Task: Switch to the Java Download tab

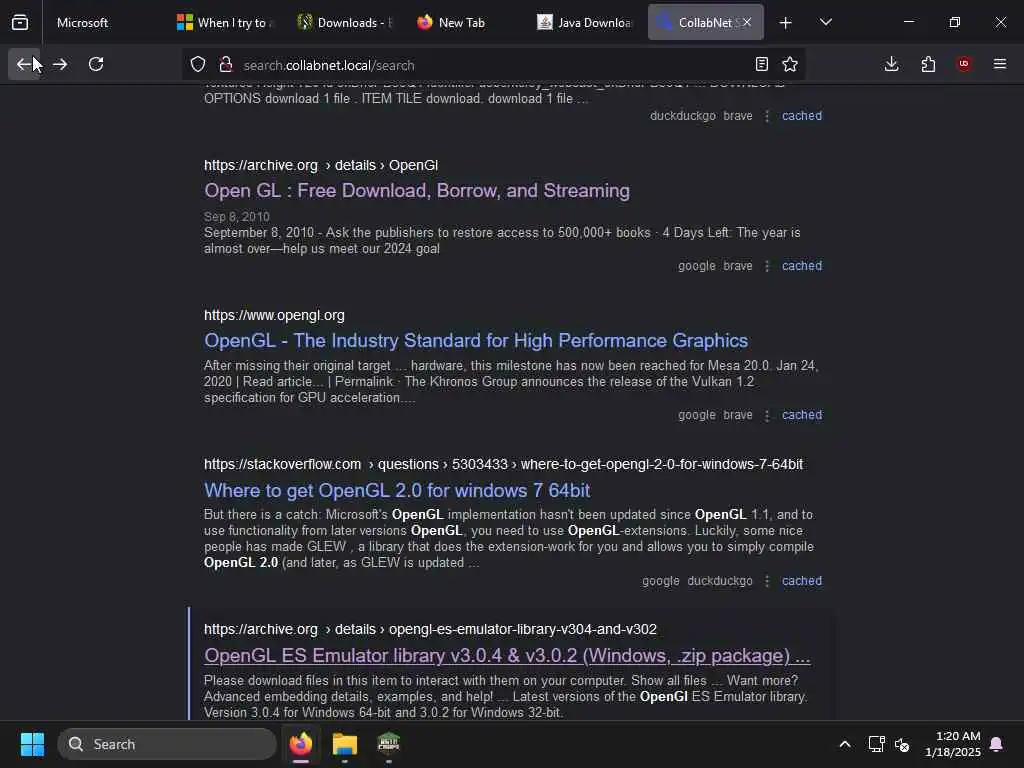Action: 586,22
